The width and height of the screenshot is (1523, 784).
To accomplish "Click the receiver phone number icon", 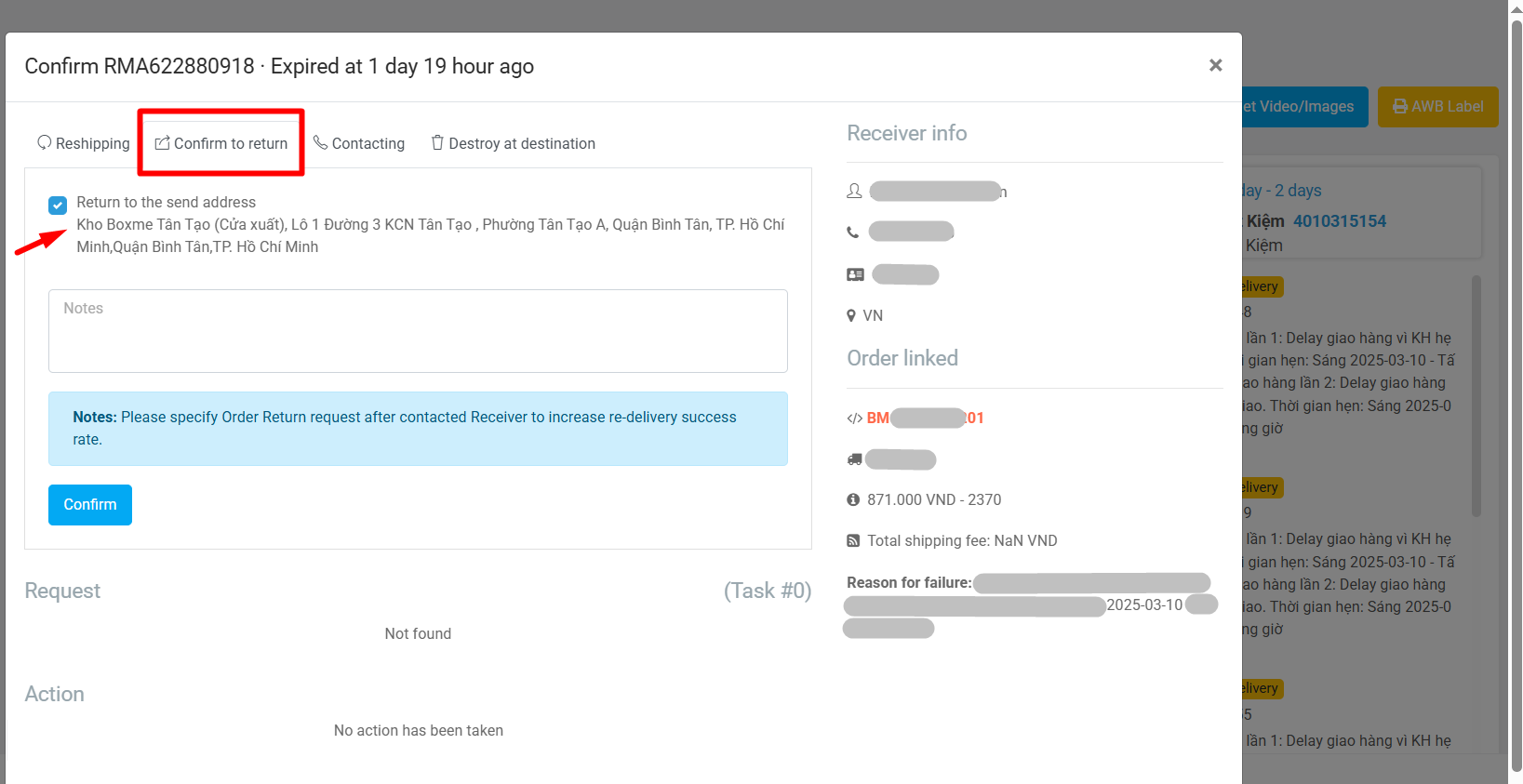I will pyautogui.click(x=853, y=233).
